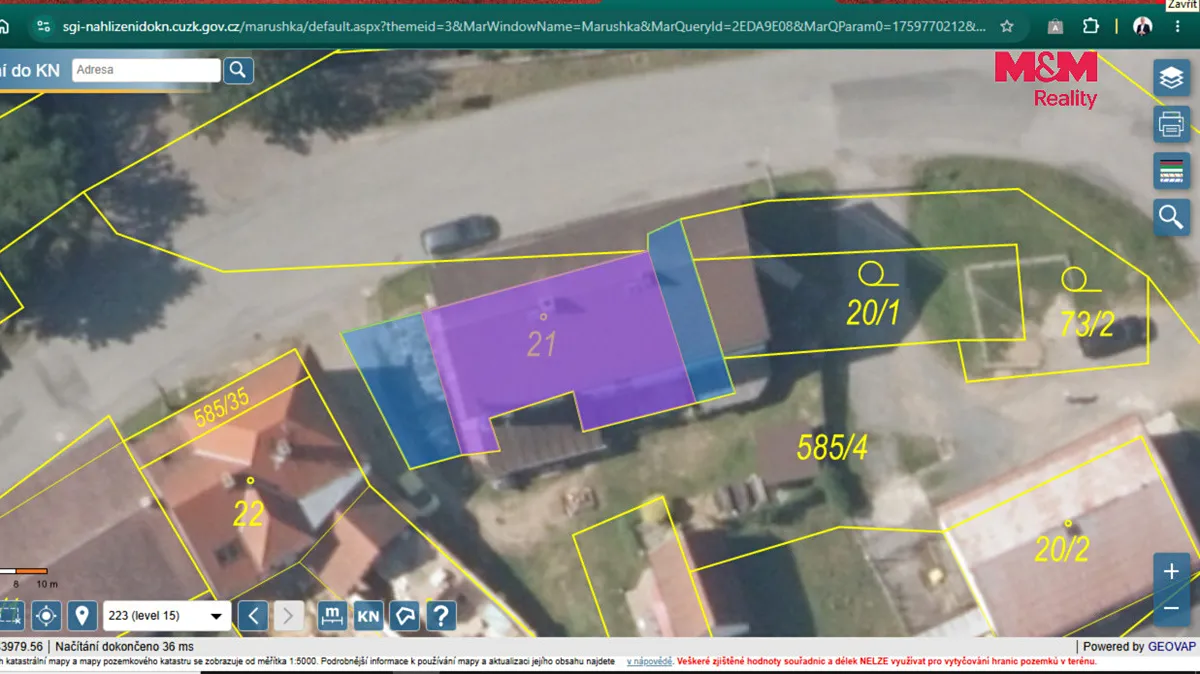Open the Chrome three-dot menu

[1176, 26]
